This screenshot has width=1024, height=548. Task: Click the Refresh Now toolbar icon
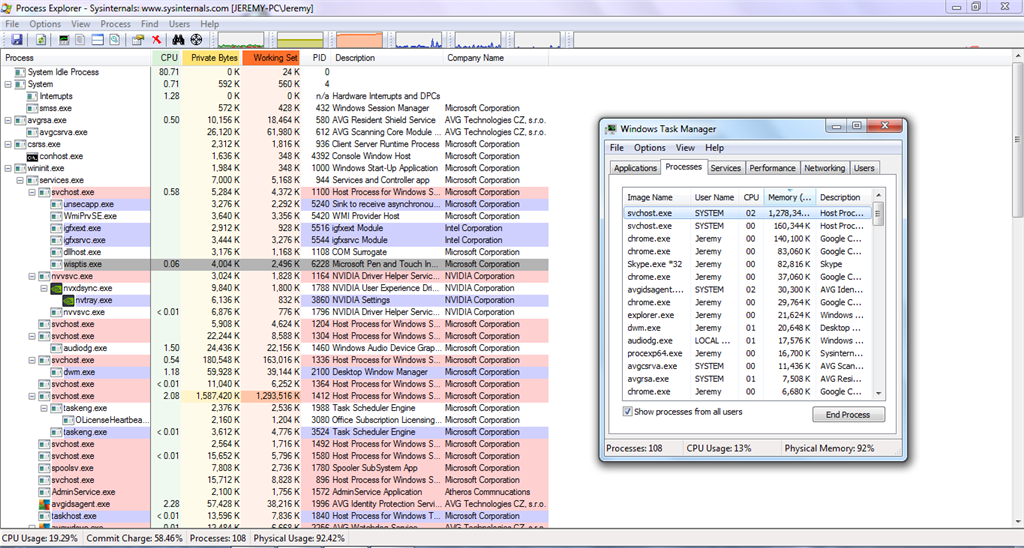pos(41,40)
